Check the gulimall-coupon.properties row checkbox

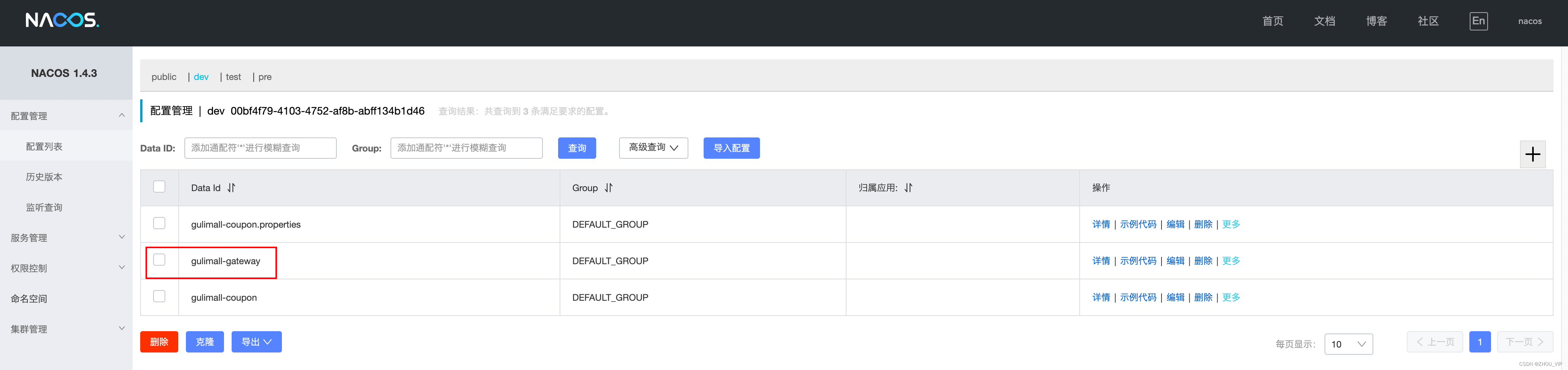point(159,223)
